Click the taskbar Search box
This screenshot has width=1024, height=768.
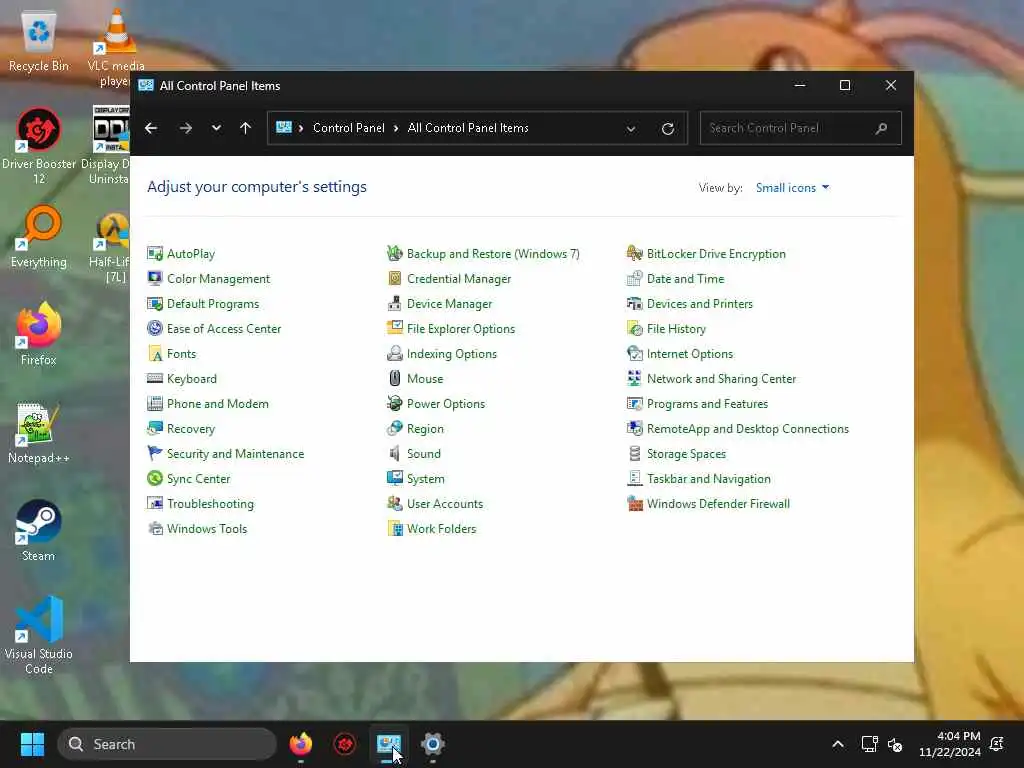(x=167, y=744)
